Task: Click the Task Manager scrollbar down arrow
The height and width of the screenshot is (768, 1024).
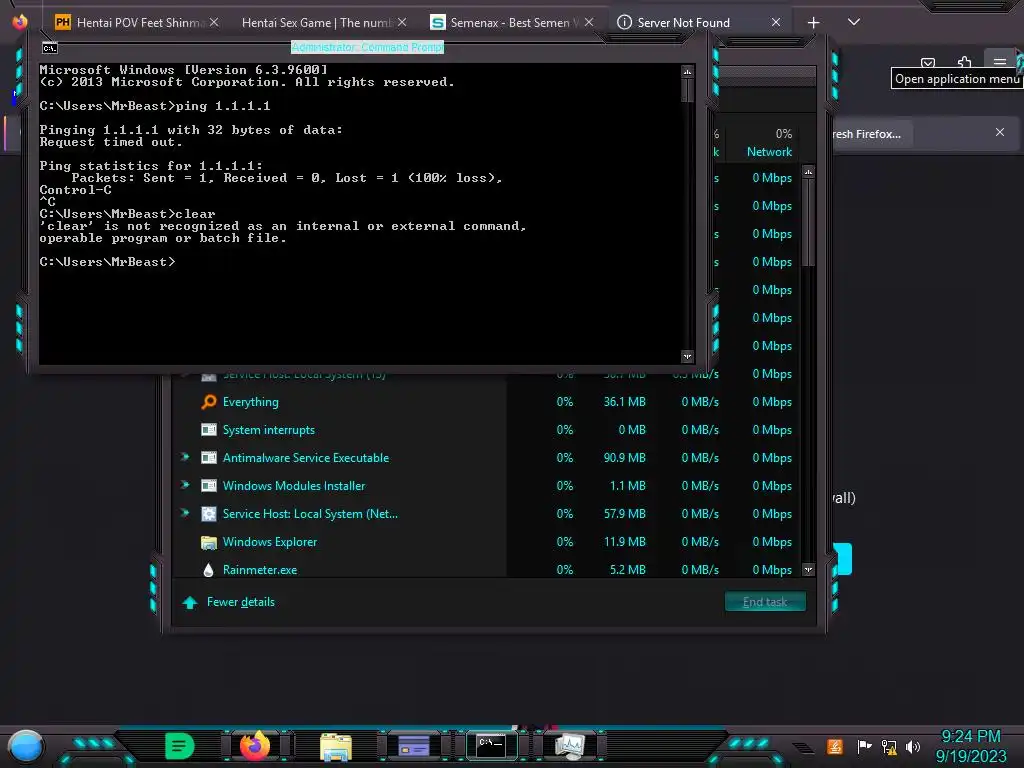Action: pos(808,569)
